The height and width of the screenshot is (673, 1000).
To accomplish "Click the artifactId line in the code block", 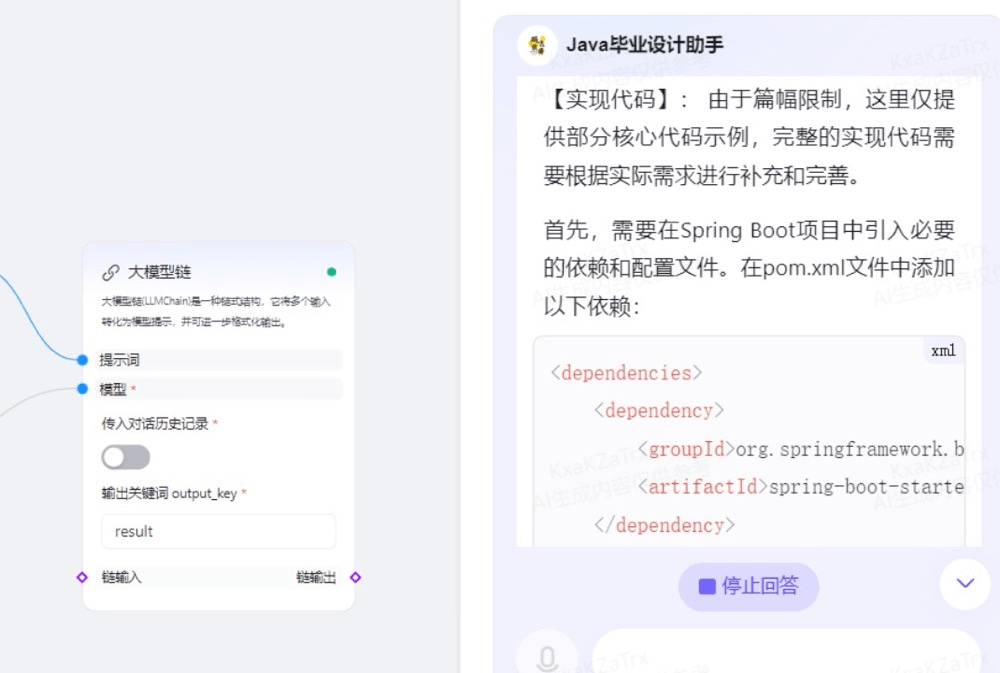I will [x=800, y=487].
